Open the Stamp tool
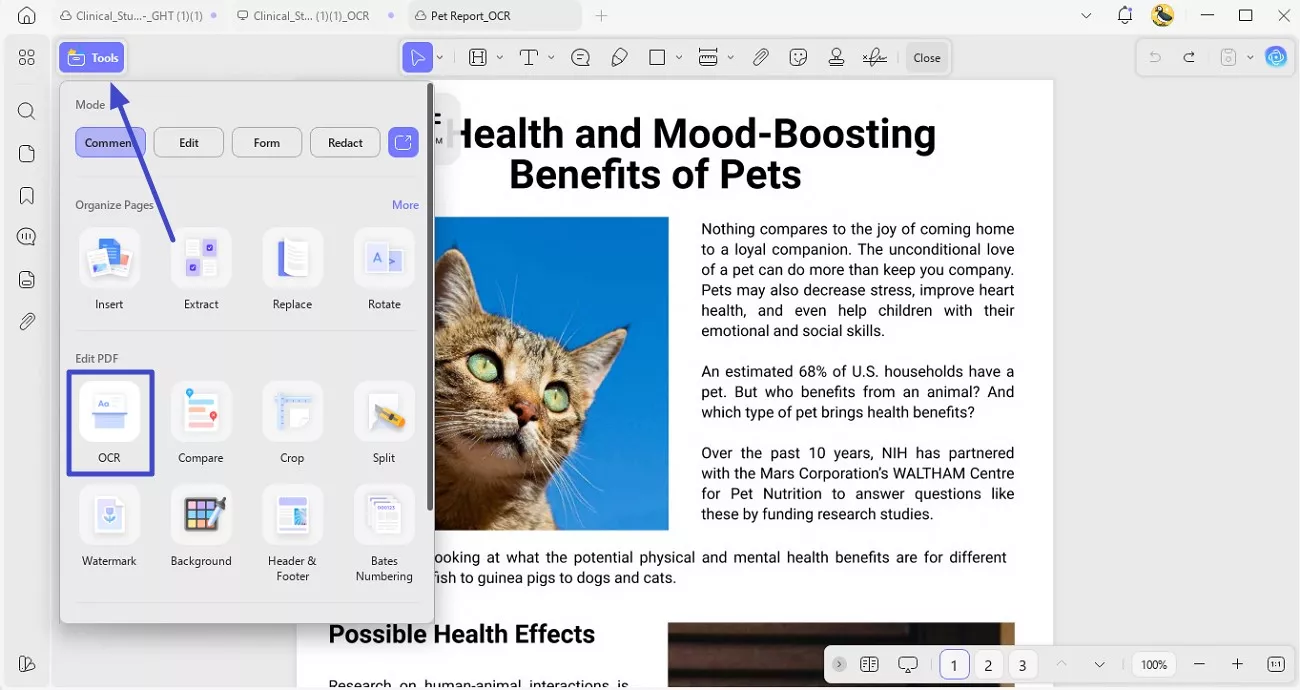The width and height of the screenshot is (1300, 690). click(836, 58)
